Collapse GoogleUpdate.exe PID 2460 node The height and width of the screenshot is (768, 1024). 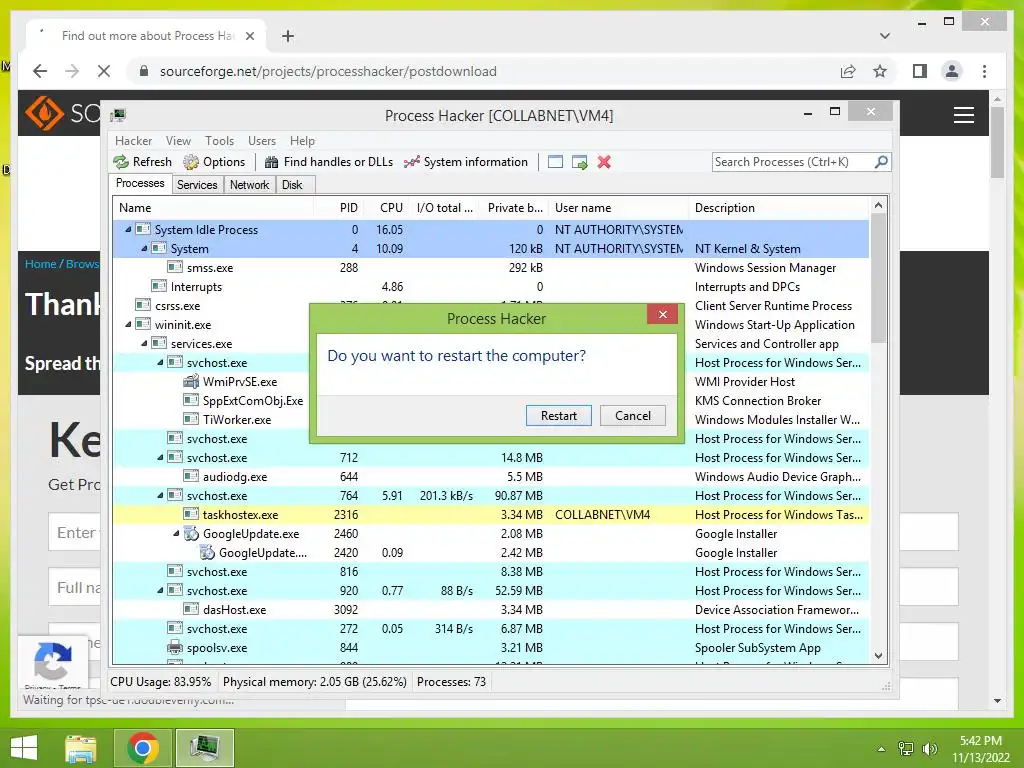176,533
